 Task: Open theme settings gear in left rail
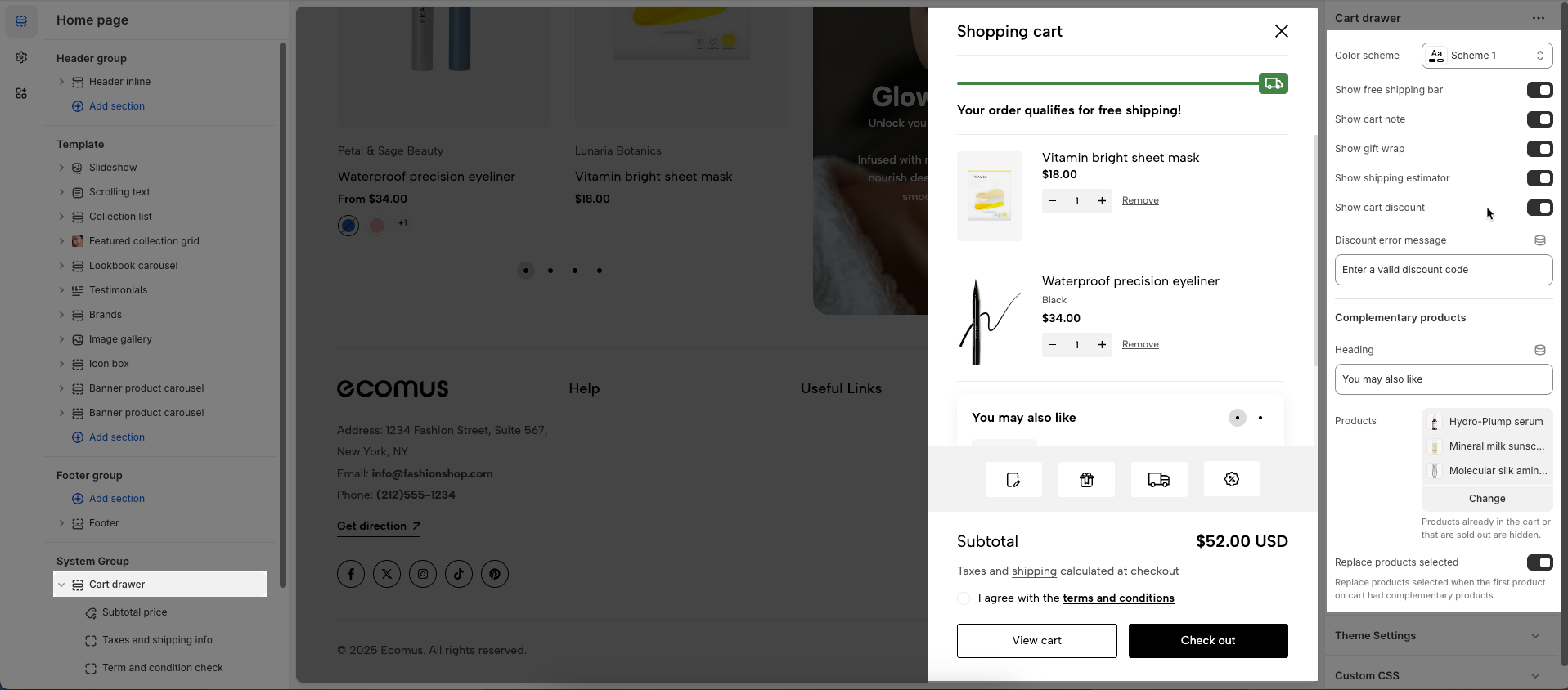(x=21, y=57)
